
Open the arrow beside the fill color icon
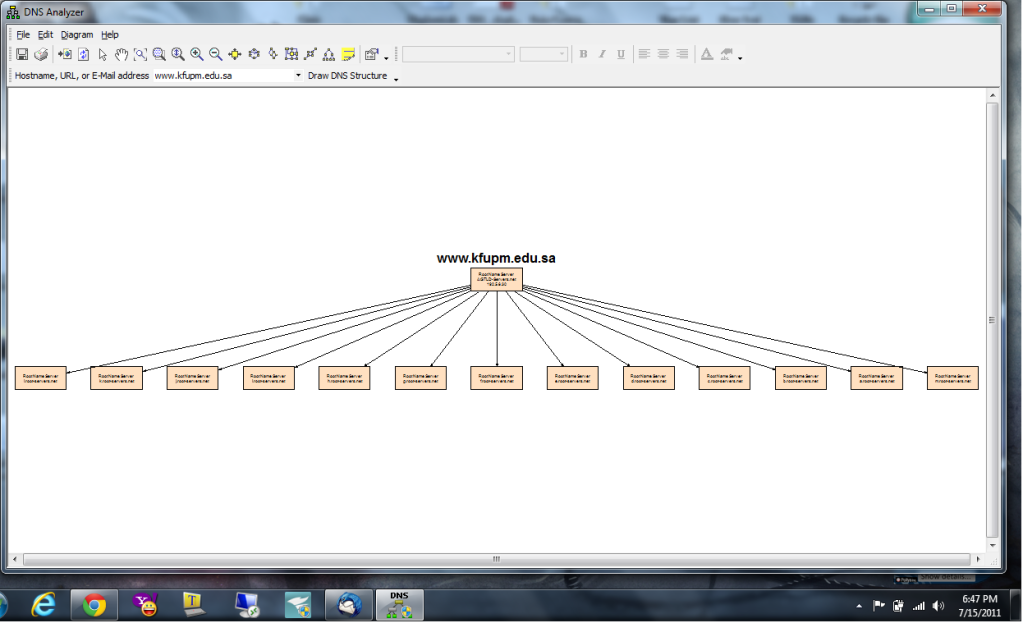(x=740, y=57)
